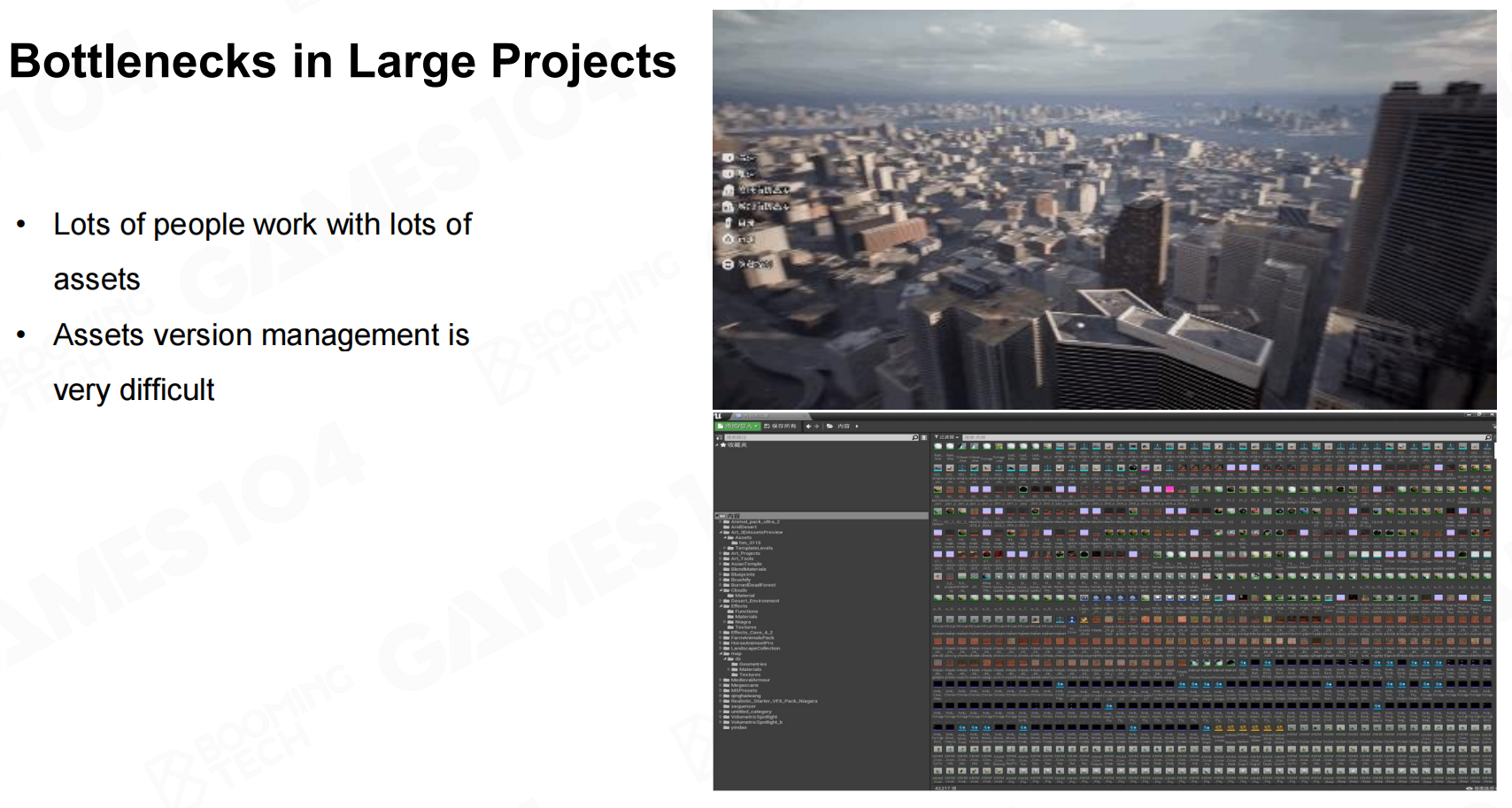Screen dimensions: 1512x808
Task: Click the Save All button
Action: click(780, 427)
